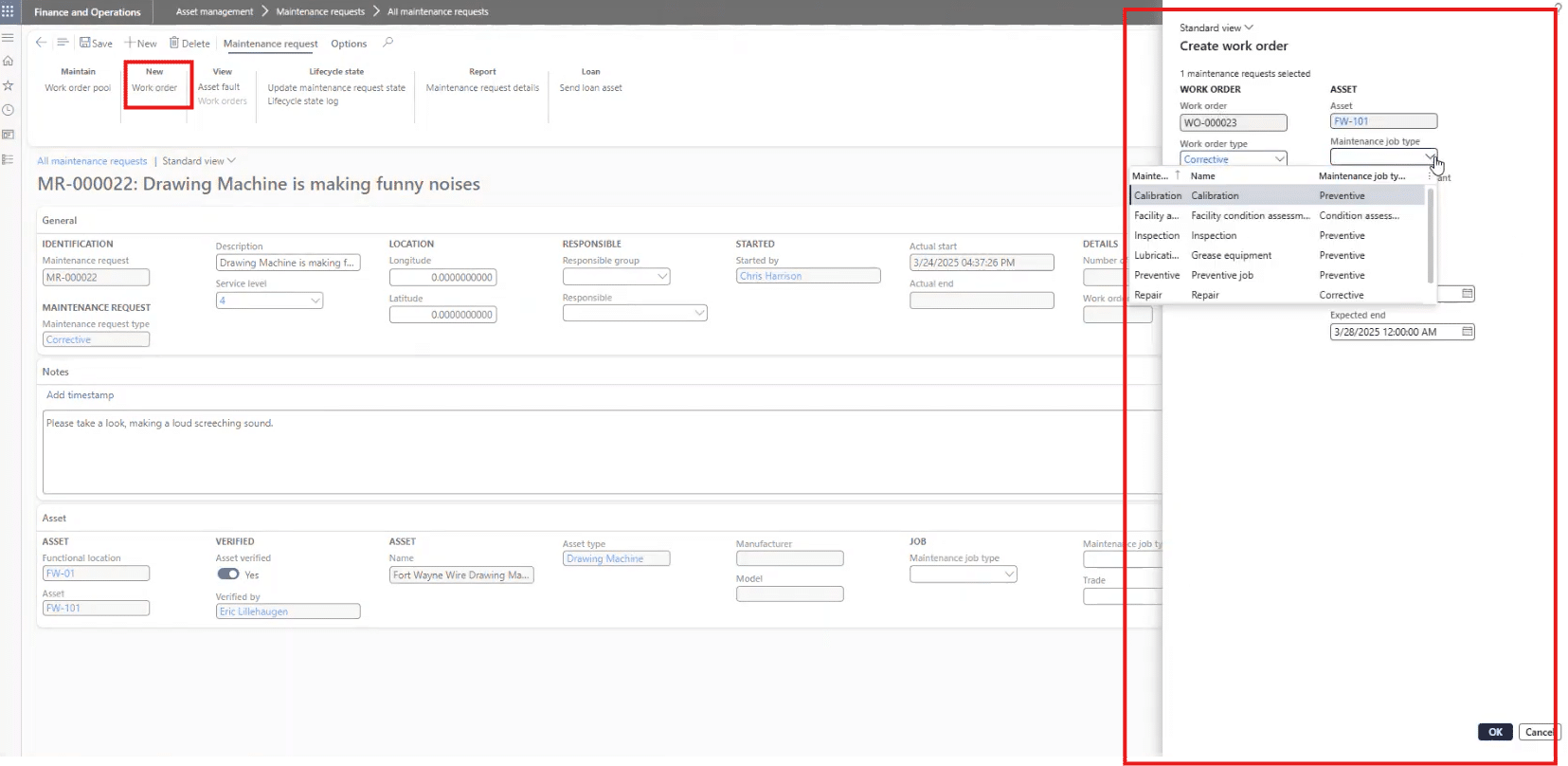Open Recent clock icon in sidebar
Screen dimensions: 1568x766
[x=9, y=110]
